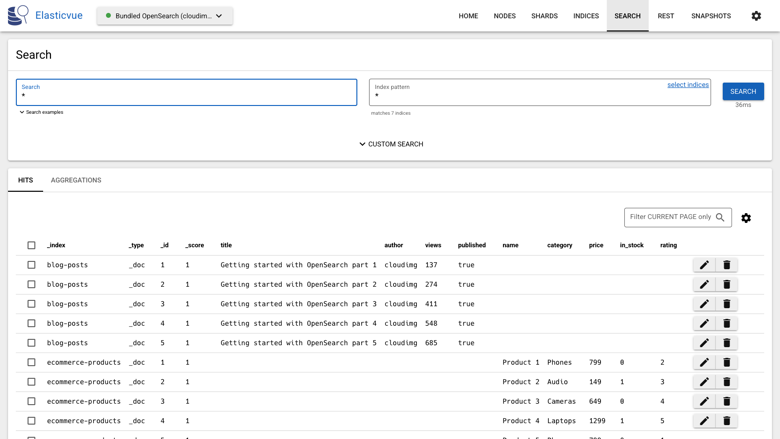Switch to the AGGREGATIONS tab
Screen dimensions: 780x439
tap(76, 180)
